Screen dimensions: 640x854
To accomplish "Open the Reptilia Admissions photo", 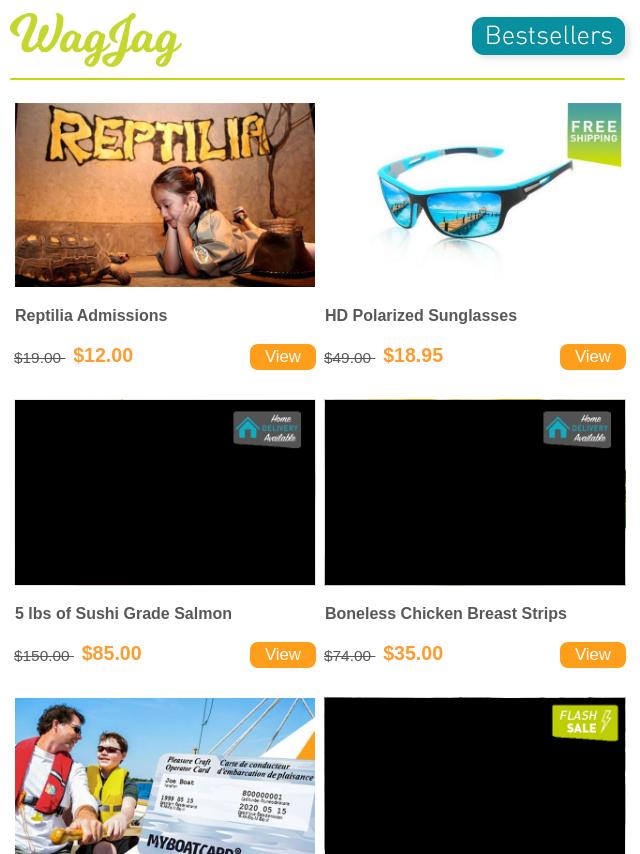I will pos(164,194).
